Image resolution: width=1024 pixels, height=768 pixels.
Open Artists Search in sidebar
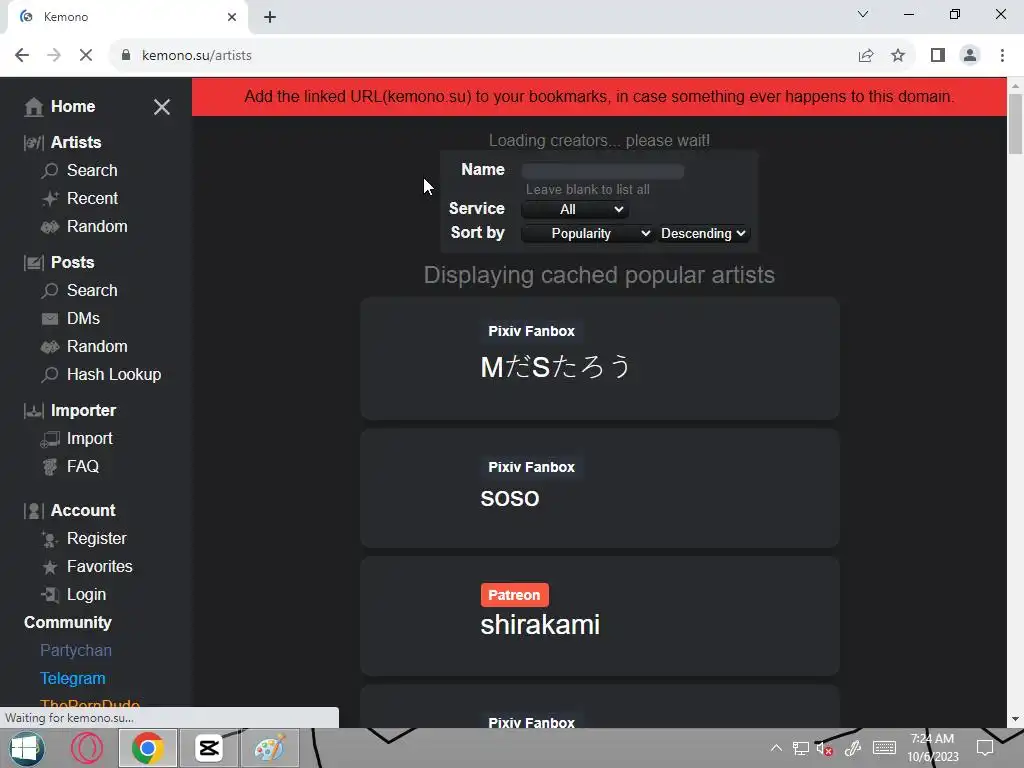point(92,170)
